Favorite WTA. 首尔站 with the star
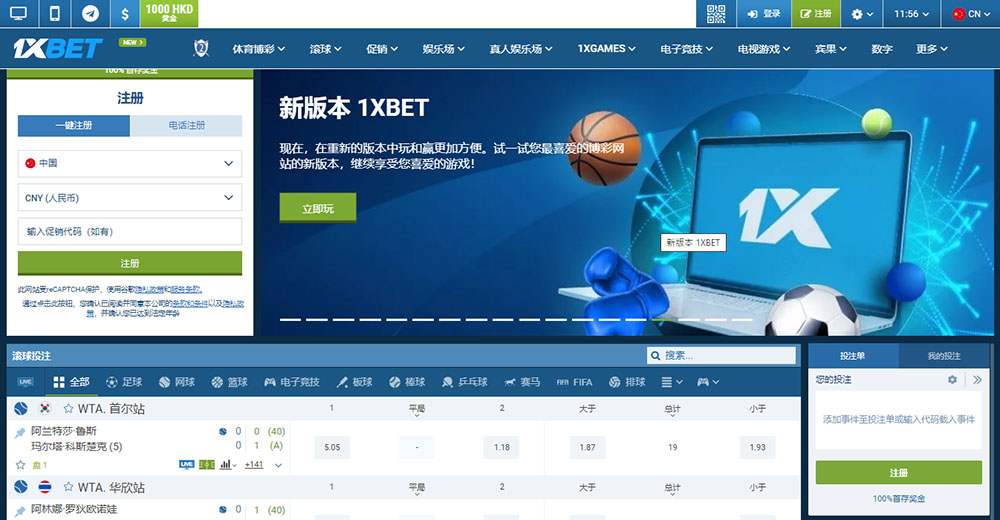This screenshot has height=520, width=1000. point(68,408)
